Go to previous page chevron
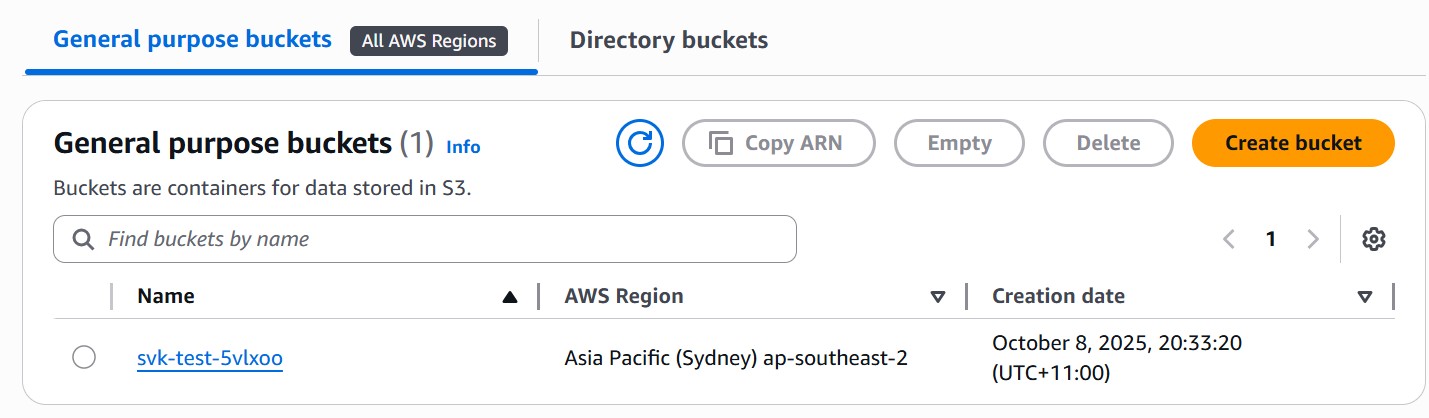Screen dimensions: 1429x418 [1229, 239]
